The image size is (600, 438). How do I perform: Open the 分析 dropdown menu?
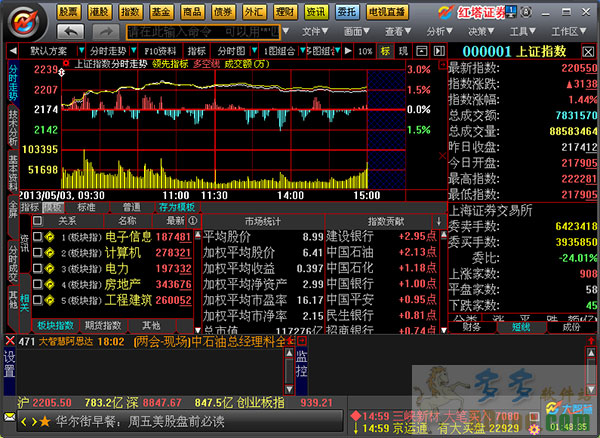tap(440, 31)
